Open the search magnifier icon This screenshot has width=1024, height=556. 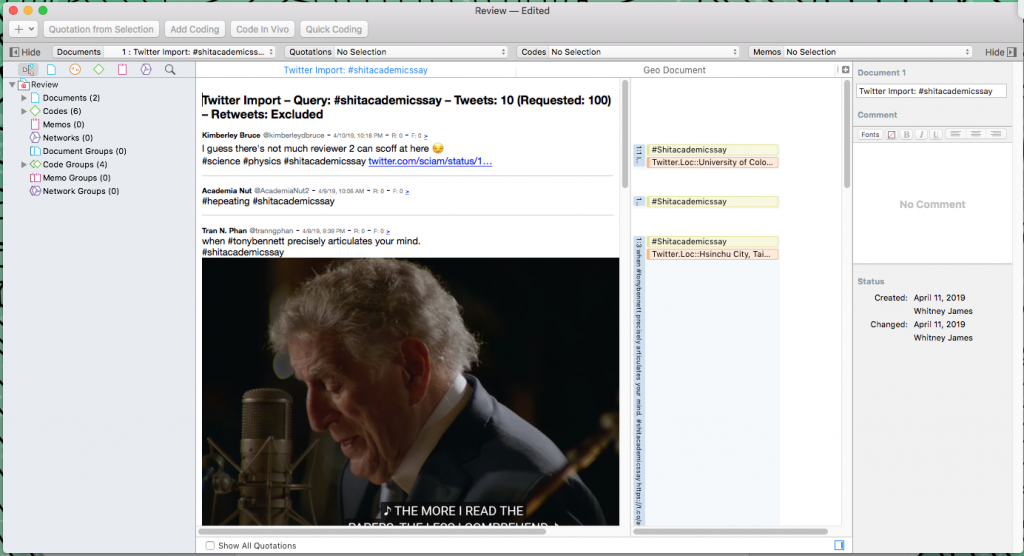click(x=170, y=69)
